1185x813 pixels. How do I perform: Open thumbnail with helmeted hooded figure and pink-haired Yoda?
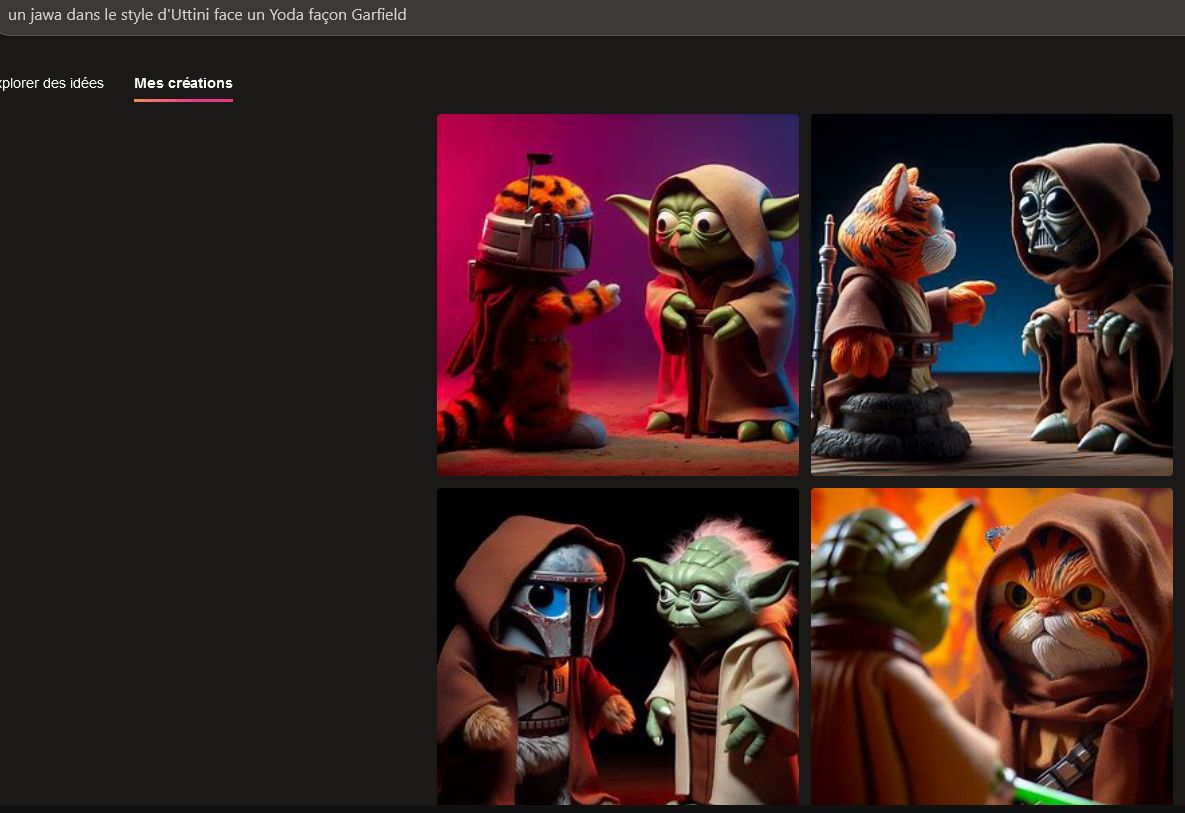coord(617,646)
